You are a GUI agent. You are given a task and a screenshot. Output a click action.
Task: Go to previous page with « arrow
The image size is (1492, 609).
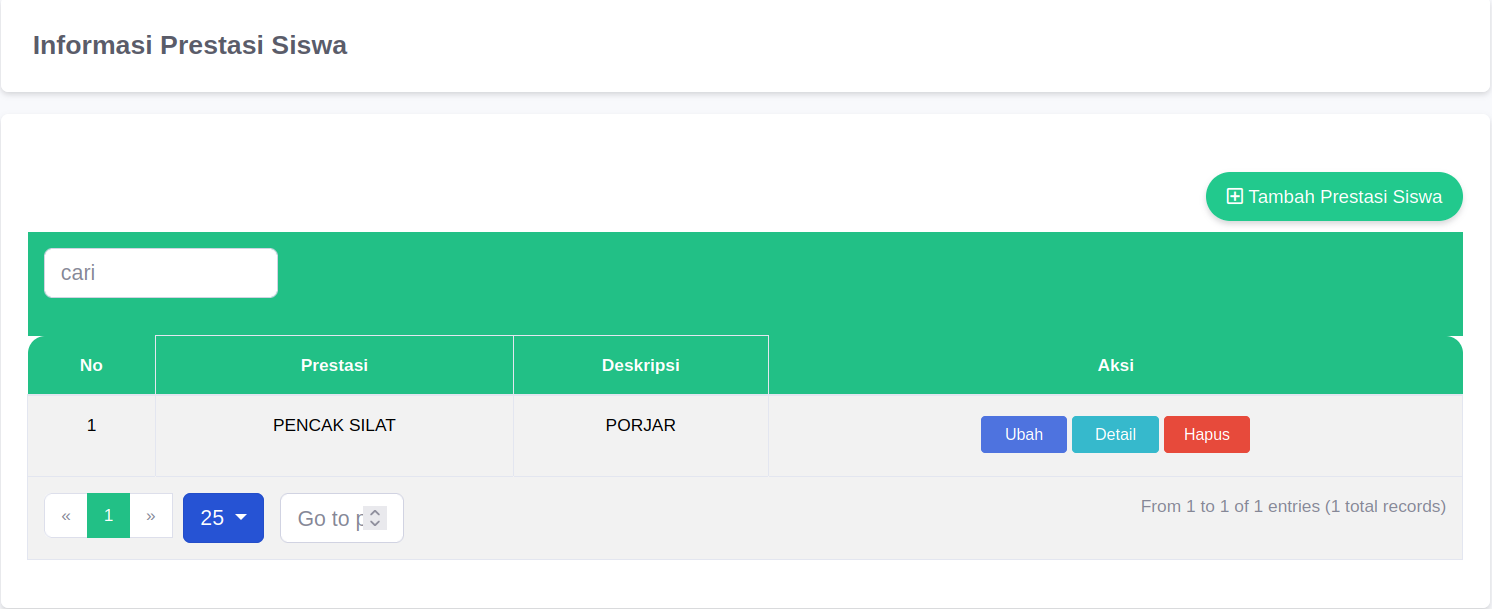[x=66, y=516]
